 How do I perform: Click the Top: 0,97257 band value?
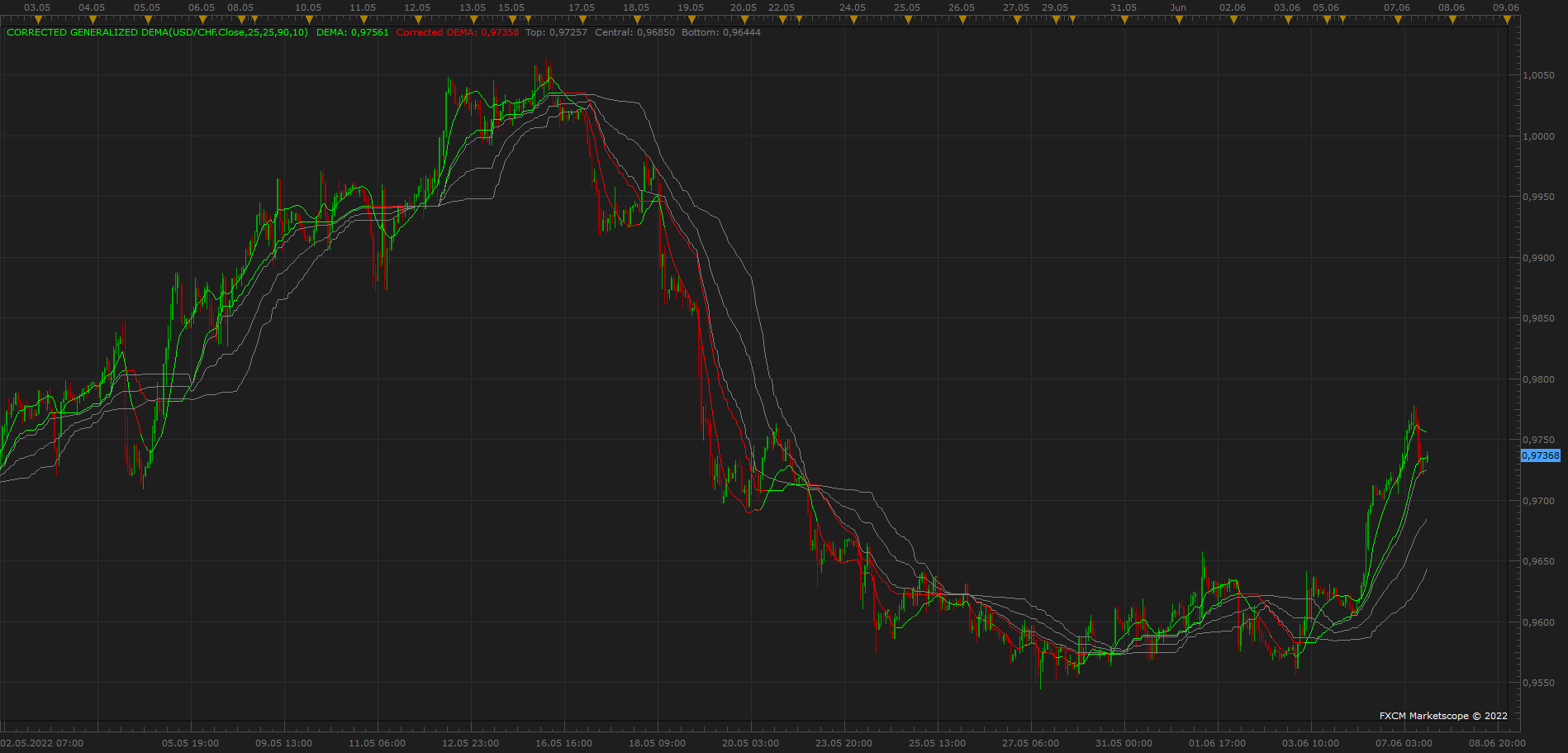click(557, 32)
